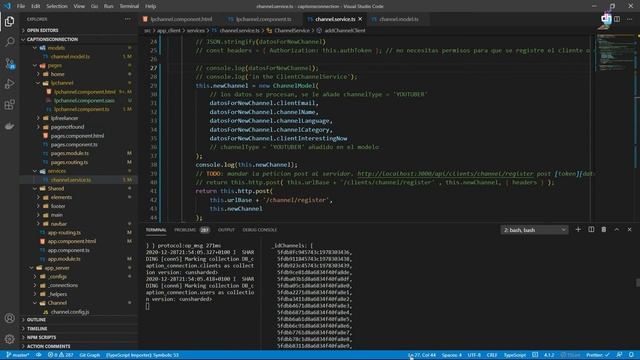Image resolution: width=640 pixels, height=360 pixels.
Task: Open pages.module.ts in explorer
Action: coord(69,153)
